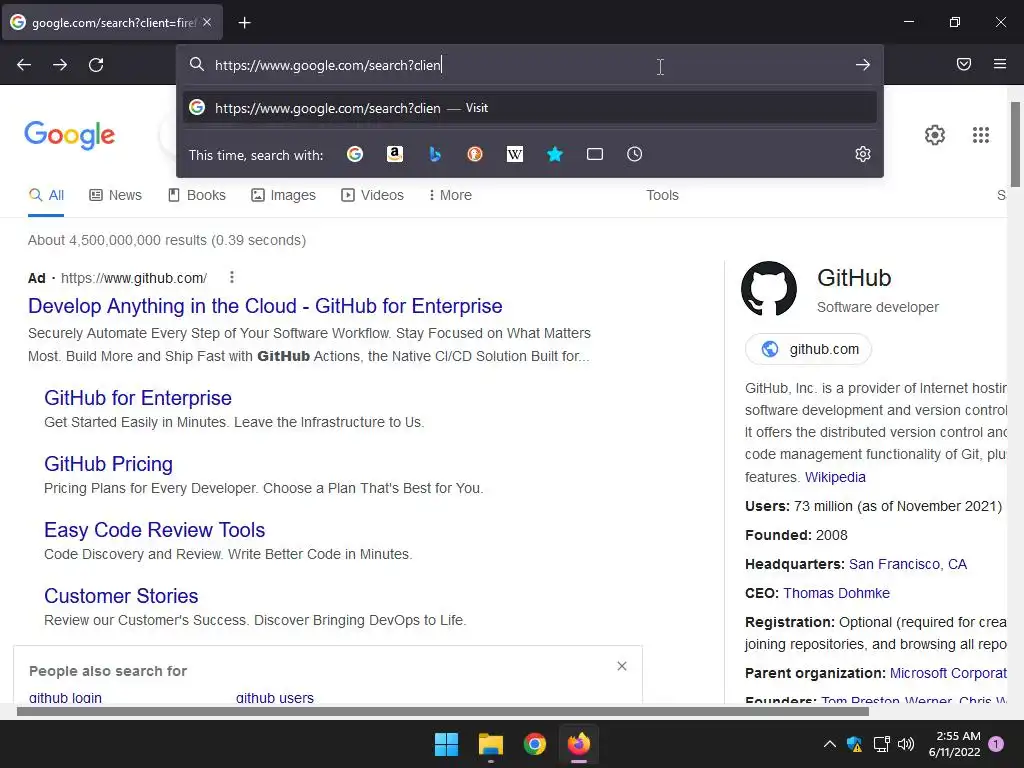
Task: Close the google.com search tab
Action: click(207, 22)
